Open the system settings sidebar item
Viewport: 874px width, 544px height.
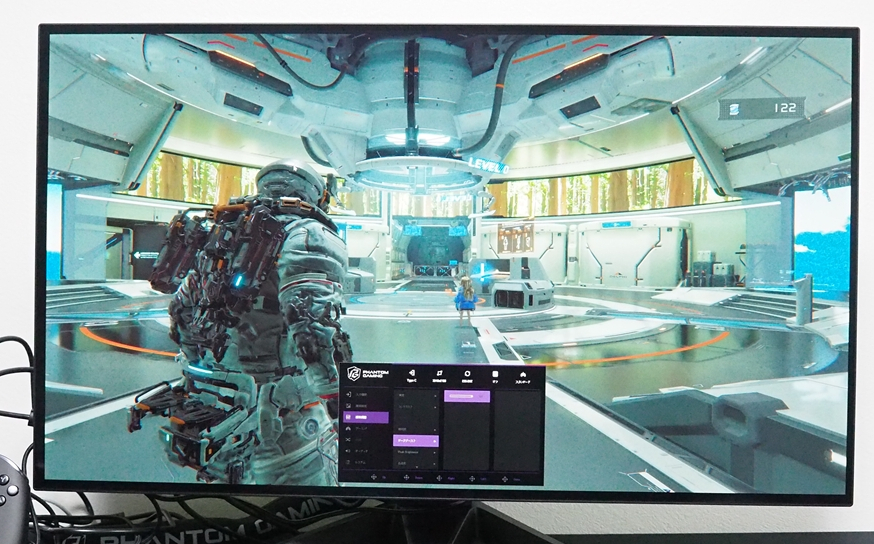pos(349,463)
